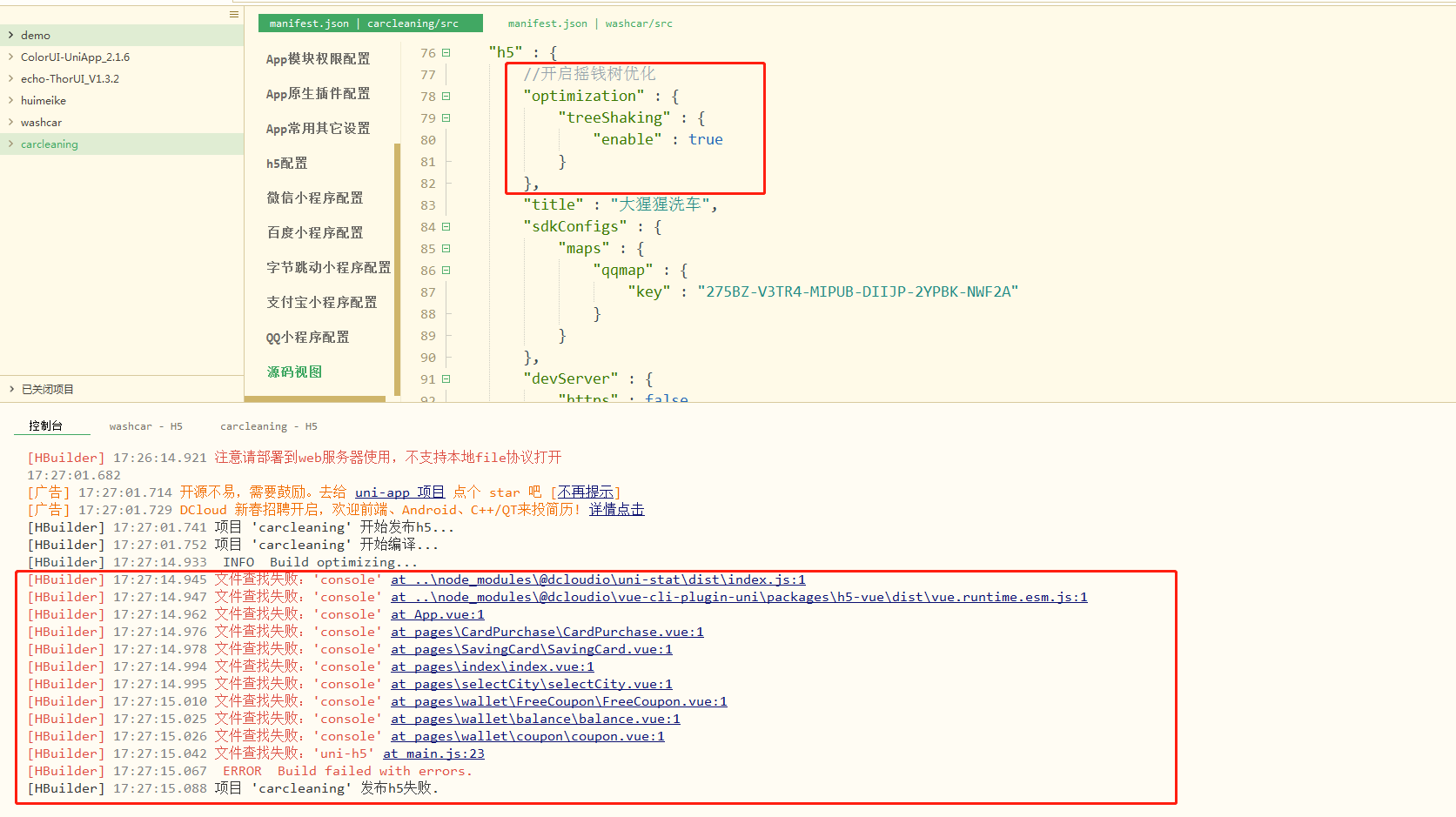Open the main.js:23 error link

tap(433, 753)
